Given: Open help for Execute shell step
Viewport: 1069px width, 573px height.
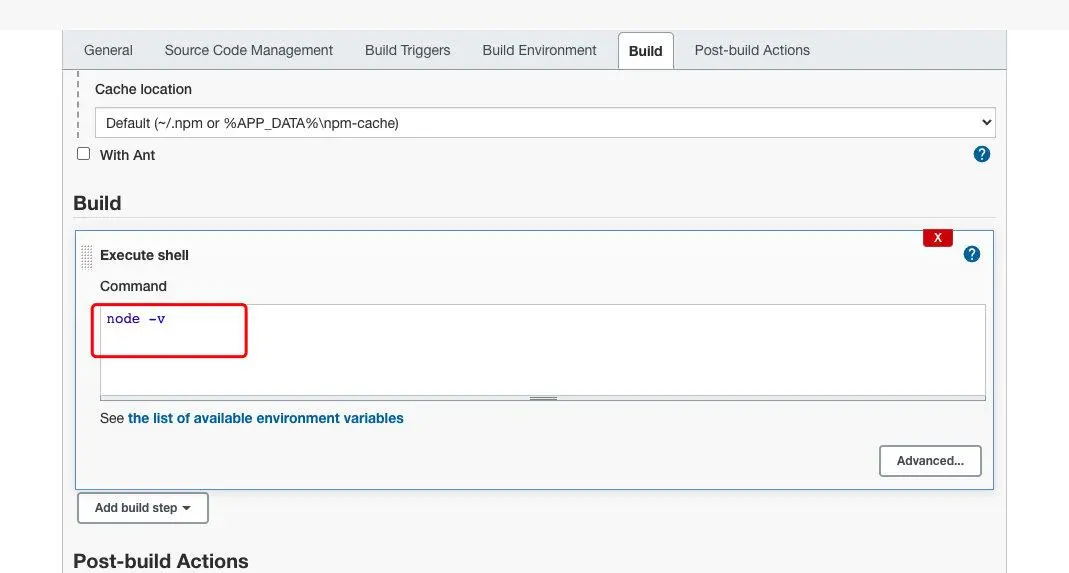Looking at the screenshot, I should pyautogui.click(x=972, y=254).
